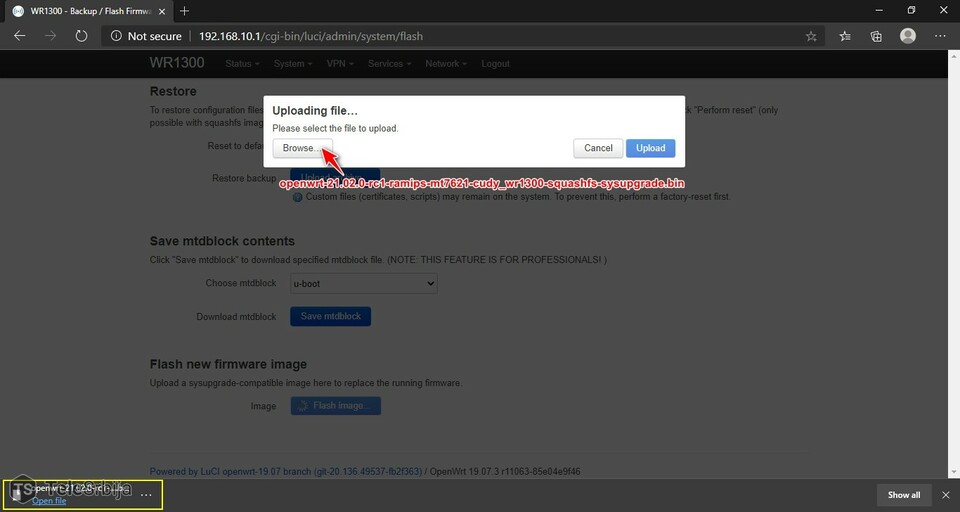The width and height of the screenshot is (960, 512).
Task: Click Logout in the navigation bar
Action: tap(495, 64)
